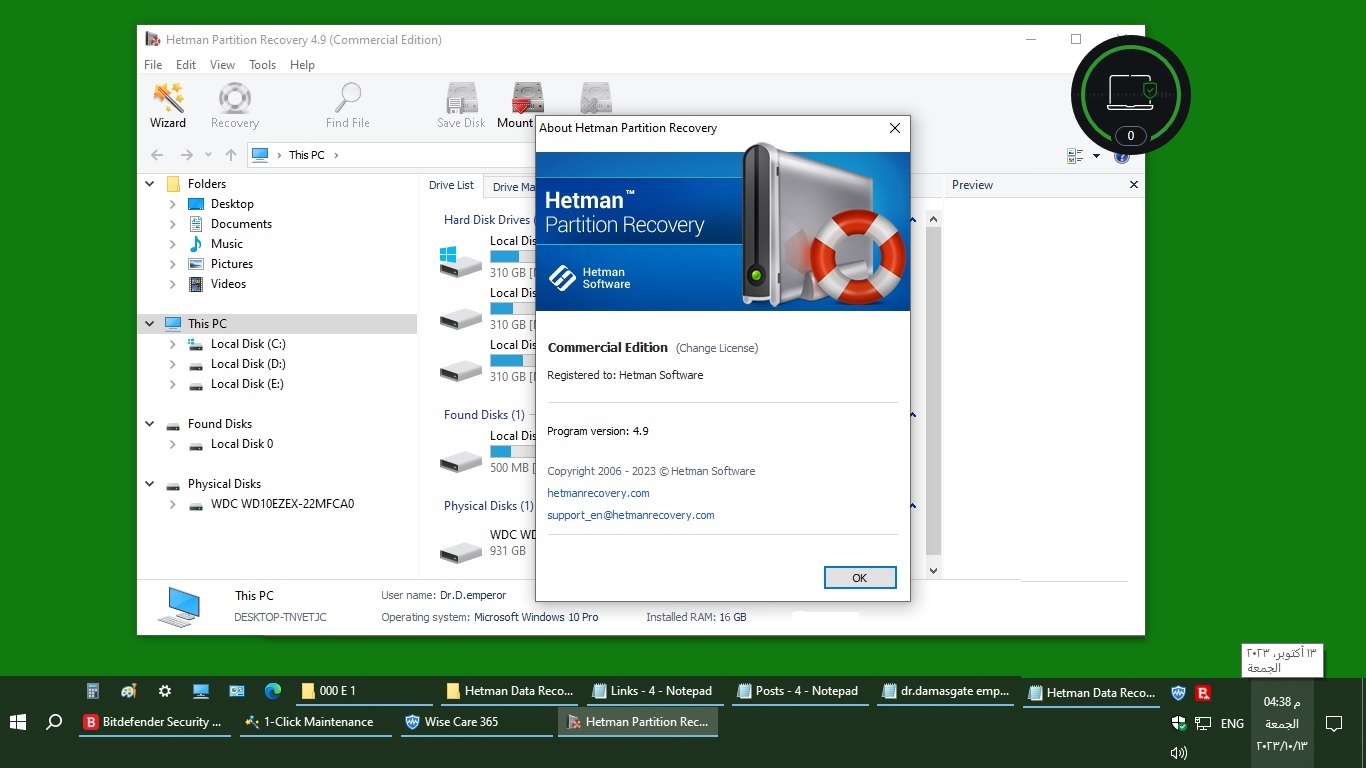Open the View menu
The height and width of the screenshot is (768, 1366).
(x=222, y=65)
